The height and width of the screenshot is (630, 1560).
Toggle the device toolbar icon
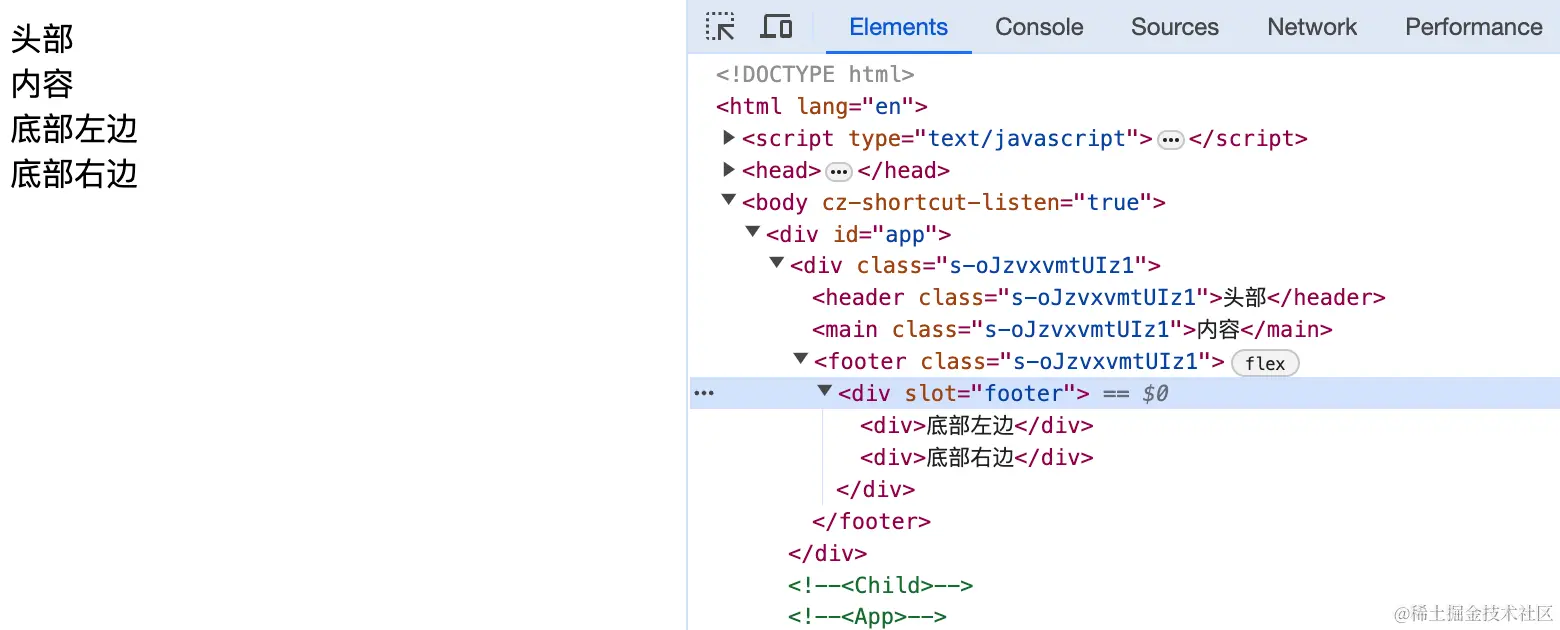coord(776,27)
